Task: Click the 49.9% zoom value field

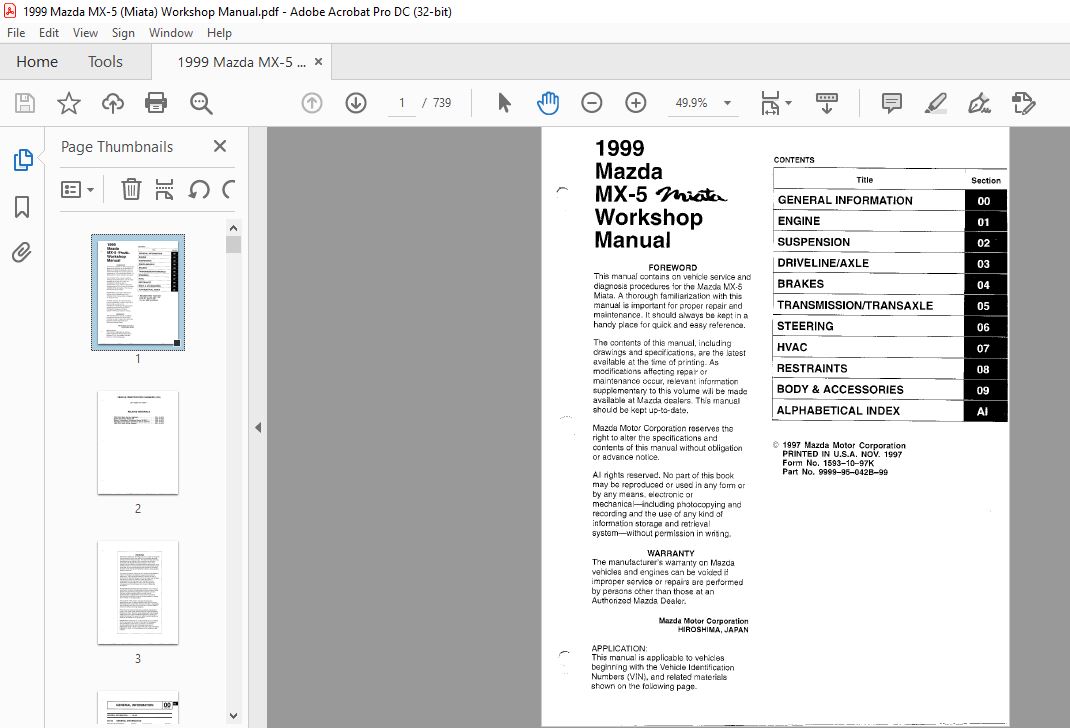Action: point(691,103)
